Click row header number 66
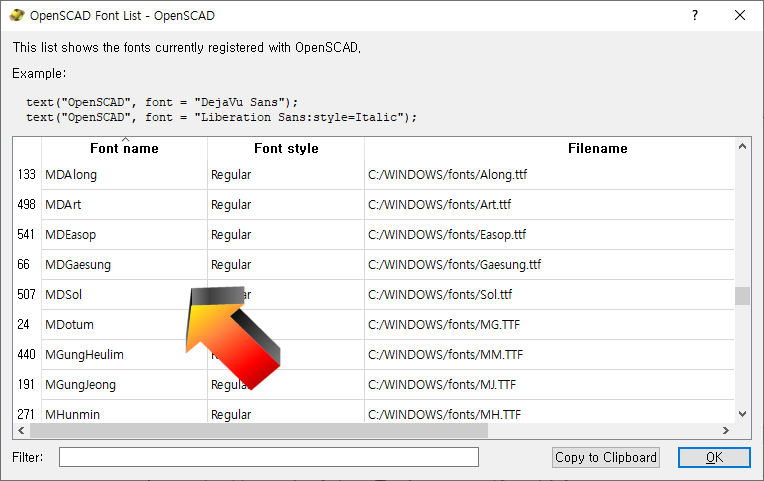Screen dimensions: 764x481 (x=27, y=265)
